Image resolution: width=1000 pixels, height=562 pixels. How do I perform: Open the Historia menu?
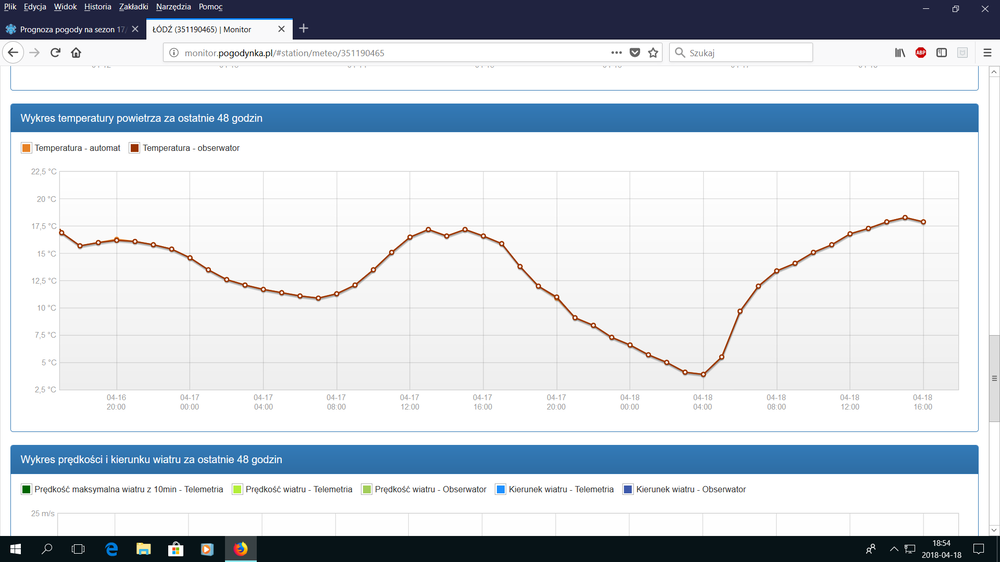point(98,6)
